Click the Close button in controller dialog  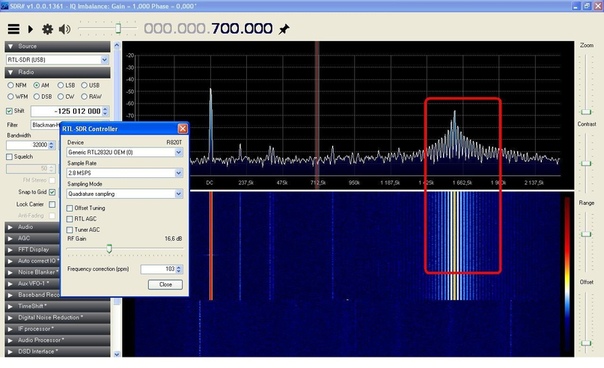pos(165,284)
